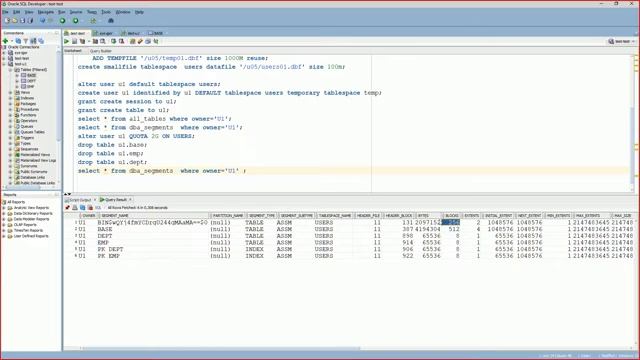The image size is (640, 360).
Task: Click the refresh icon in Query Result toolbar
Action: [82, 208]
